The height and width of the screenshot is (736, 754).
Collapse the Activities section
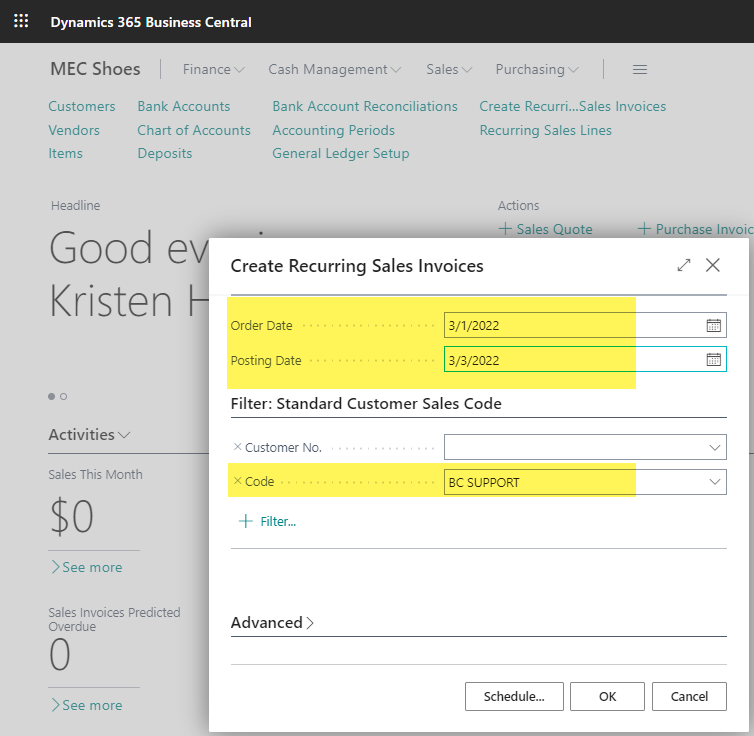[x=89, y=435]
